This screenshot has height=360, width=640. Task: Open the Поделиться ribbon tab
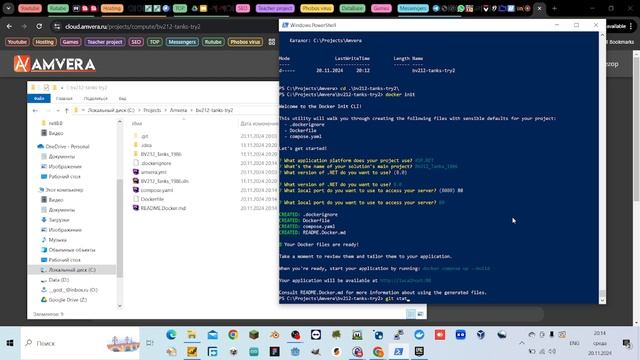[96, 98]
